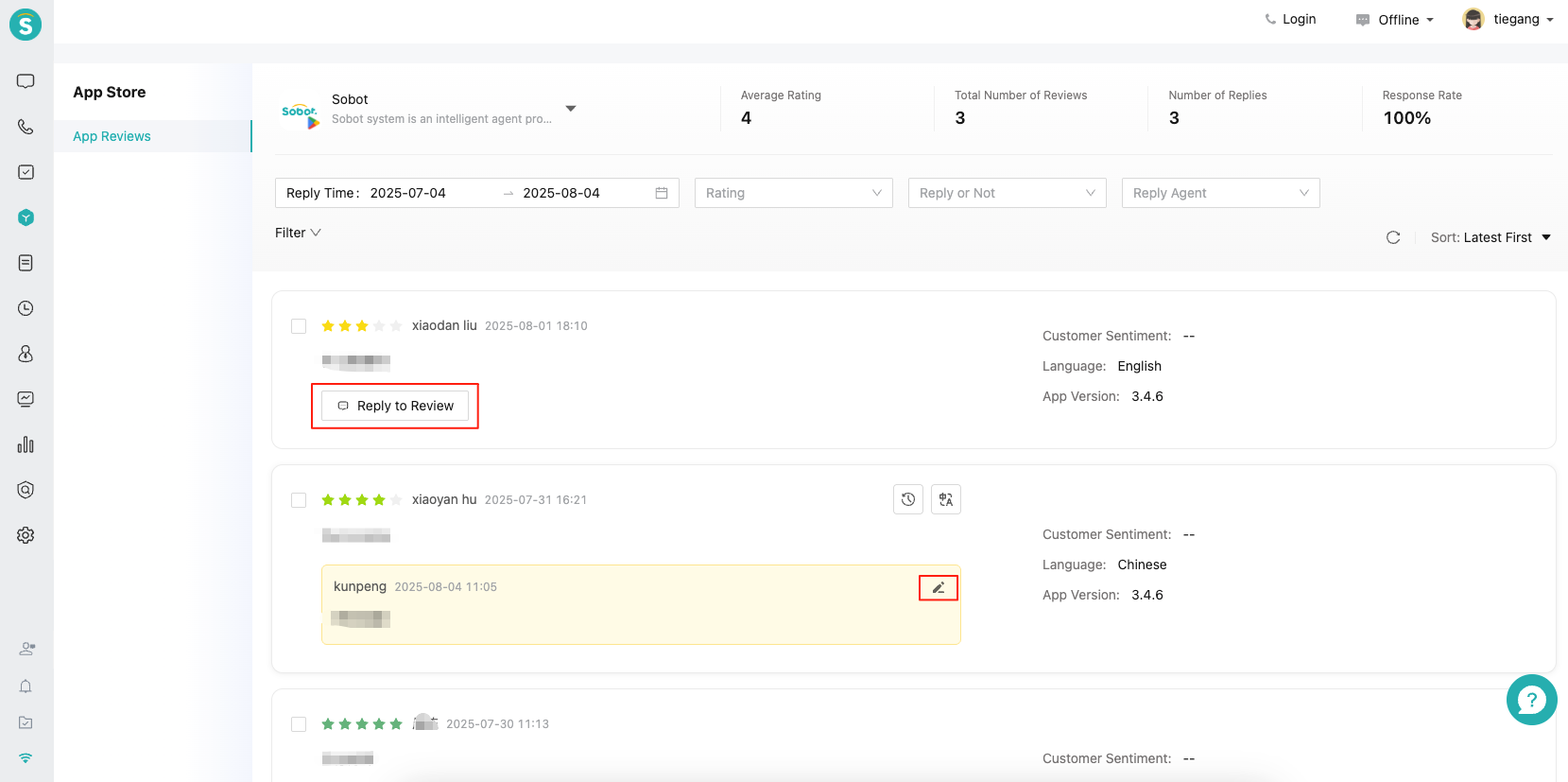Tick the checkbox for xiaoyan hu's review
1568x782 pixels.
click(x=299, y=500)
